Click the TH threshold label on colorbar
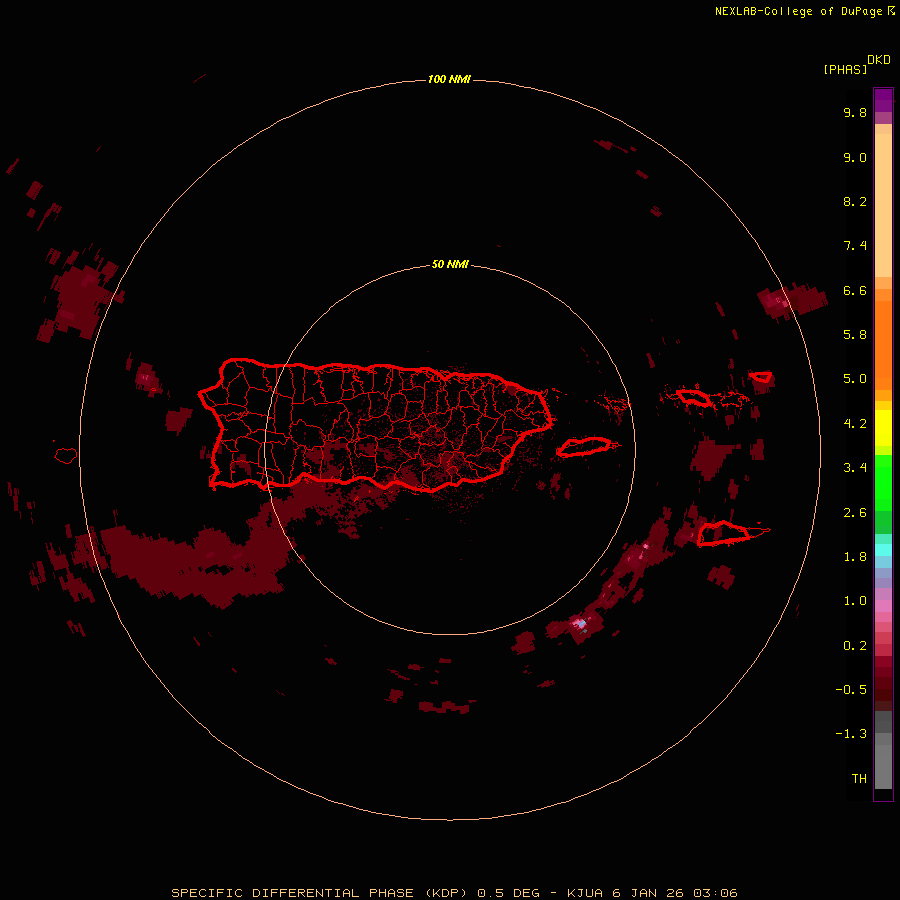Viewport: 900px width, 900px height. coord(859,779)
